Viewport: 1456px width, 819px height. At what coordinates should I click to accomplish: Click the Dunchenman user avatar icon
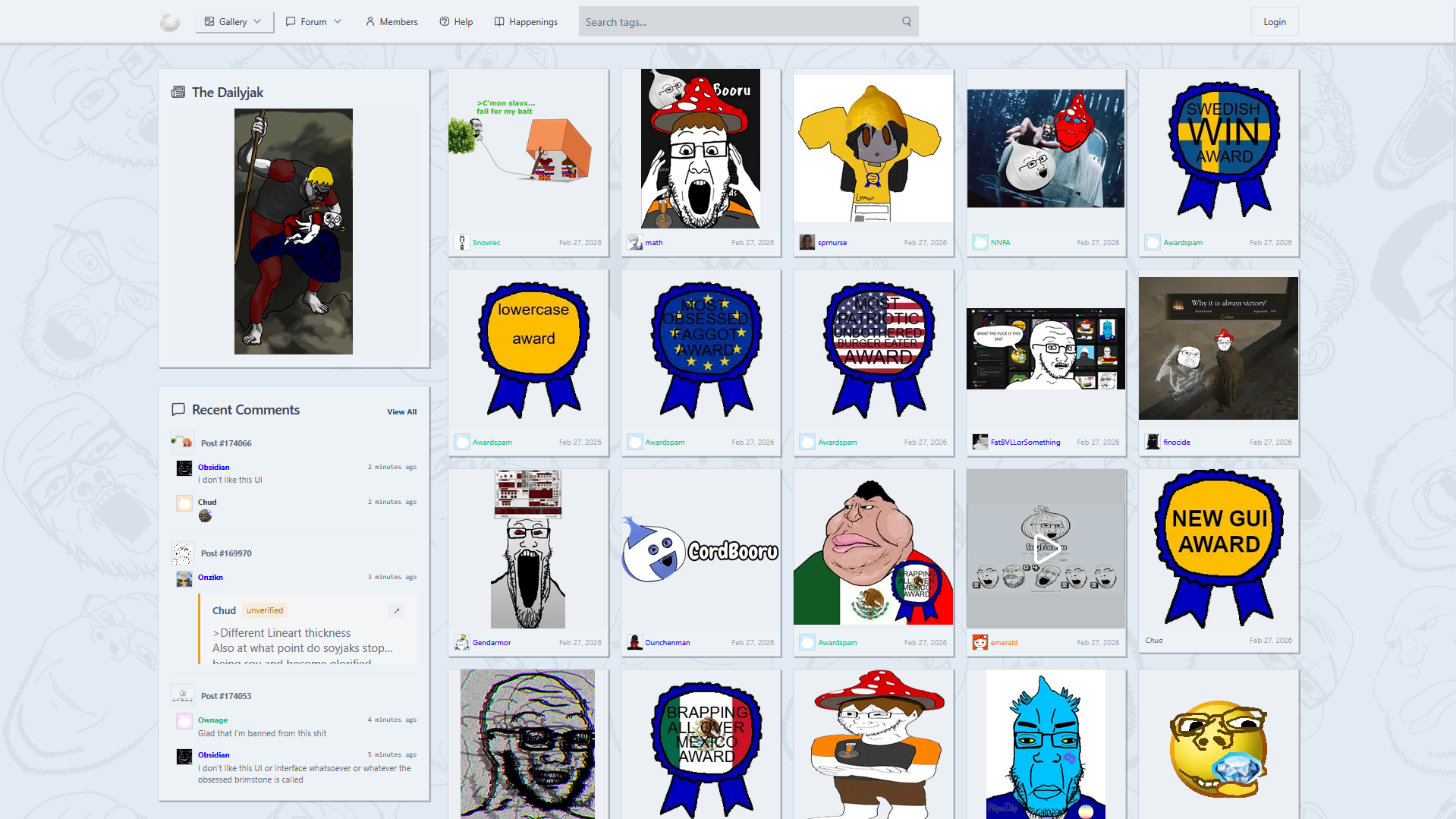tap(634, 643)
